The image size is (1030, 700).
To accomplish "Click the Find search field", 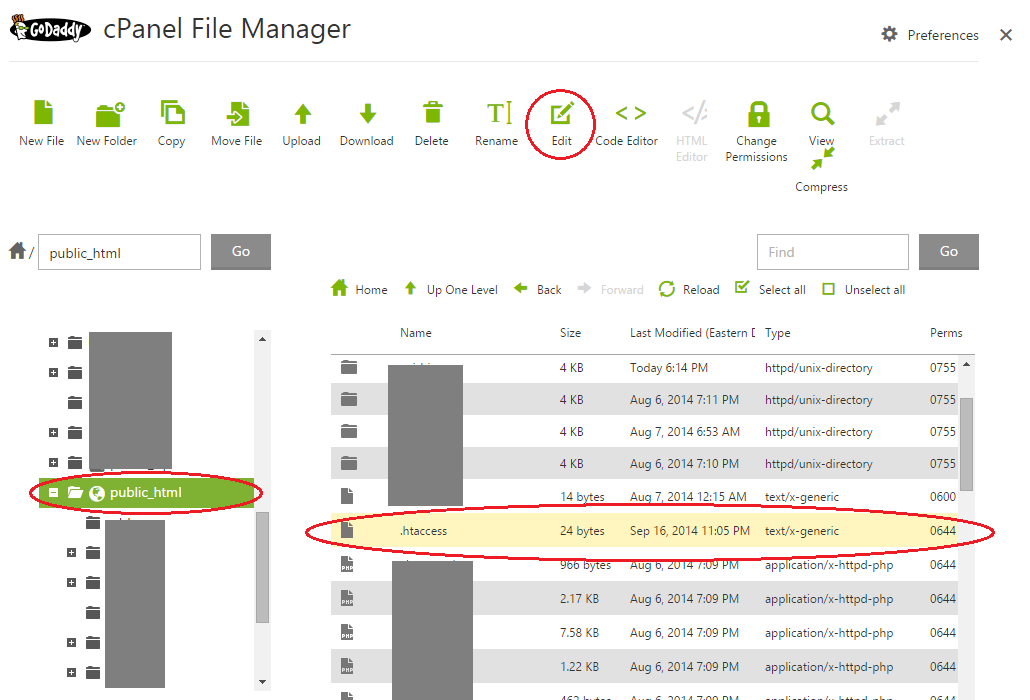I will click(832, 252).
